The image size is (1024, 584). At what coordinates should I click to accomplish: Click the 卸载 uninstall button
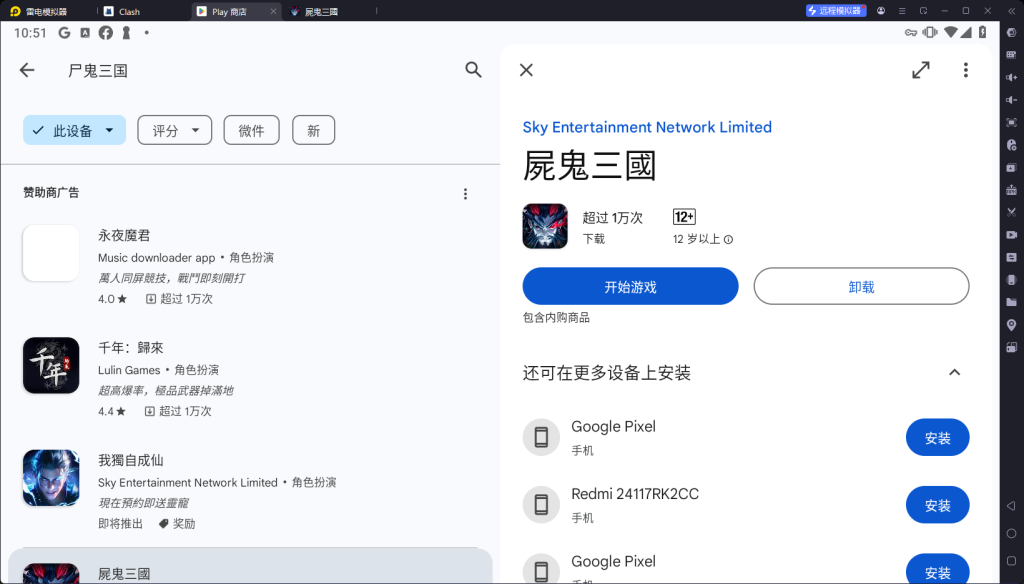861,286
